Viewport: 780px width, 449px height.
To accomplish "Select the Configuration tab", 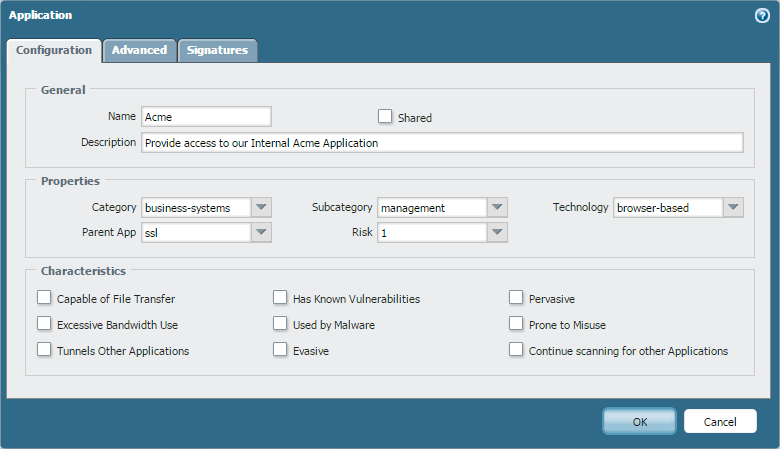I will coord(54,50).
